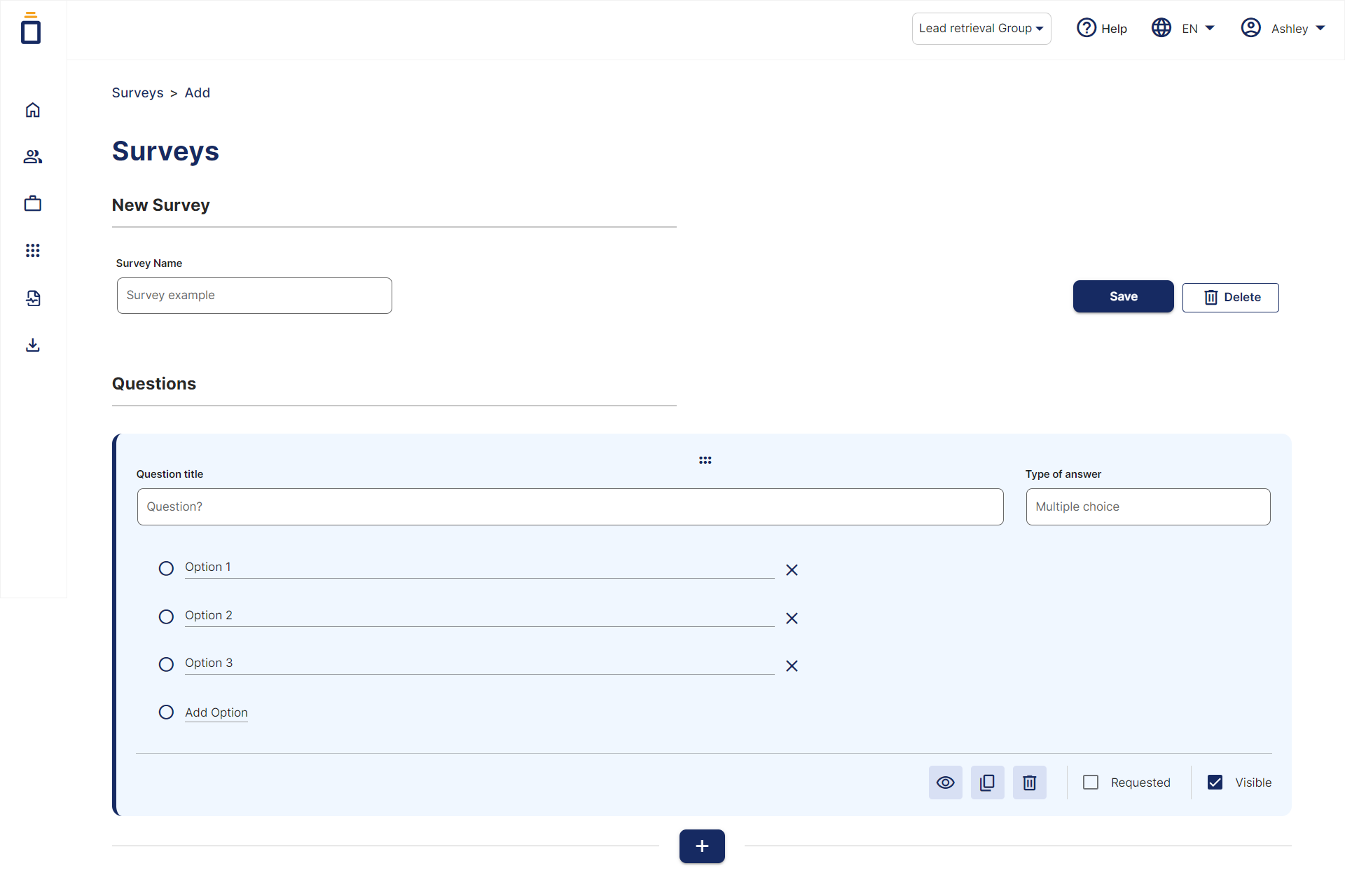The image size is (1345, 896).
Task: Click the Help question mark icon
Action: [1087, 28]
